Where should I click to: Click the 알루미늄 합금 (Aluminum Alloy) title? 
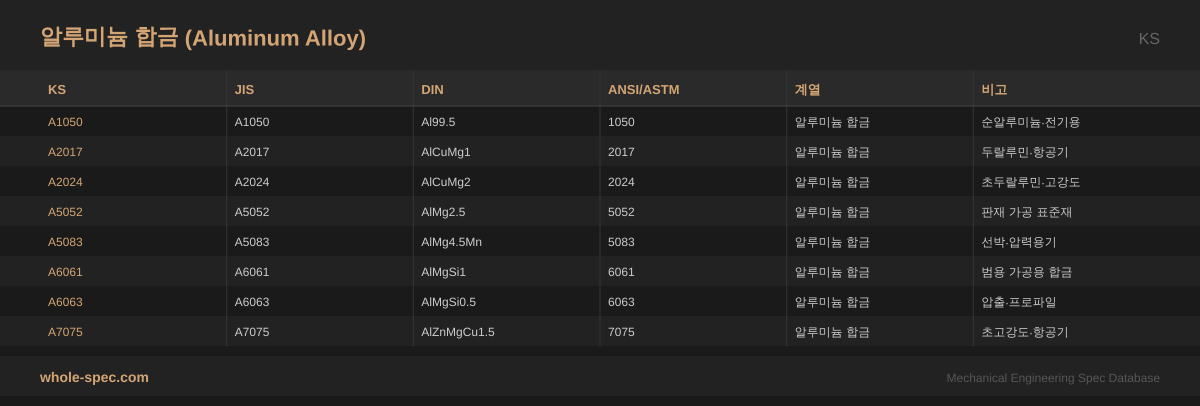click(x=203, y=38)
